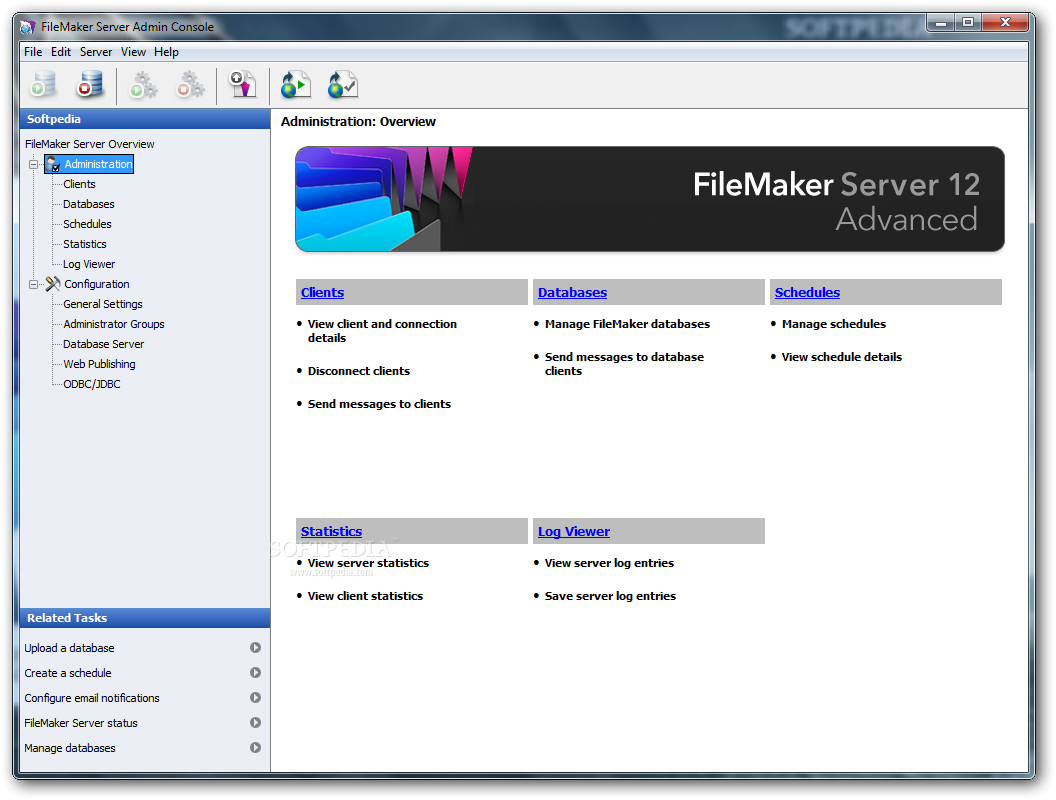Follow the Schedules link in overview
This screenshot has height=800, width=1056.
click(x=807, y=292)
